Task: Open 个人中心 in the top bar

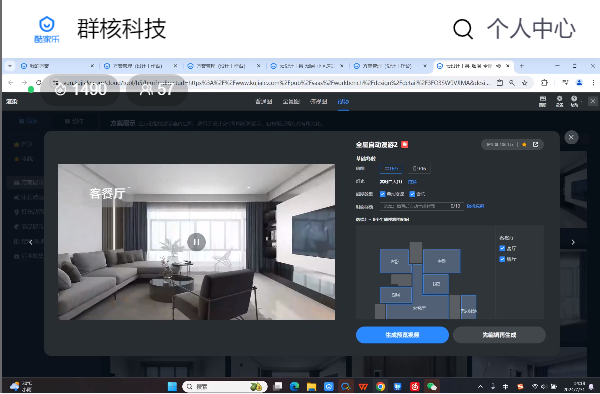Action: tap(531, 29)
